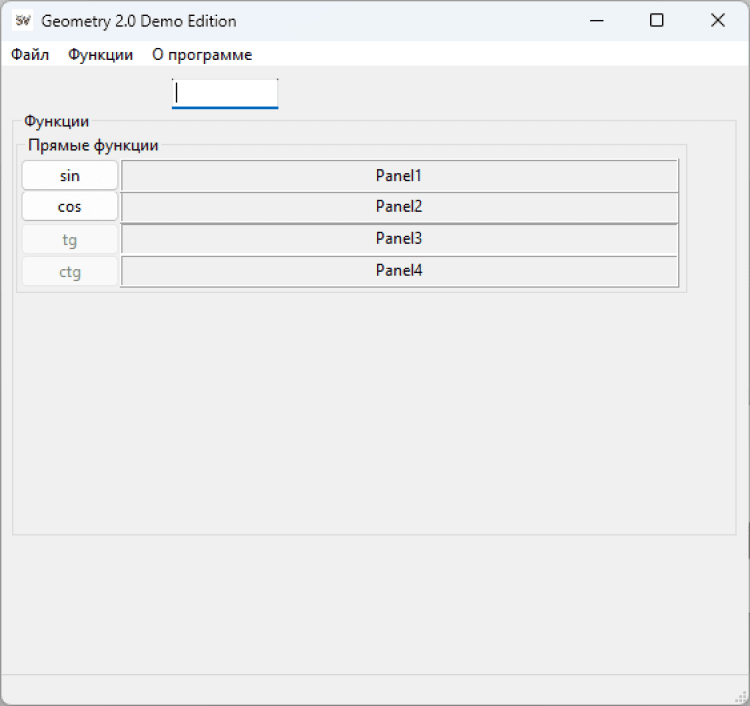Click the resize grip in bottom corner
The width and height of the screenshot is (750, 706).
pyautogui.click(x=741, y=697)
